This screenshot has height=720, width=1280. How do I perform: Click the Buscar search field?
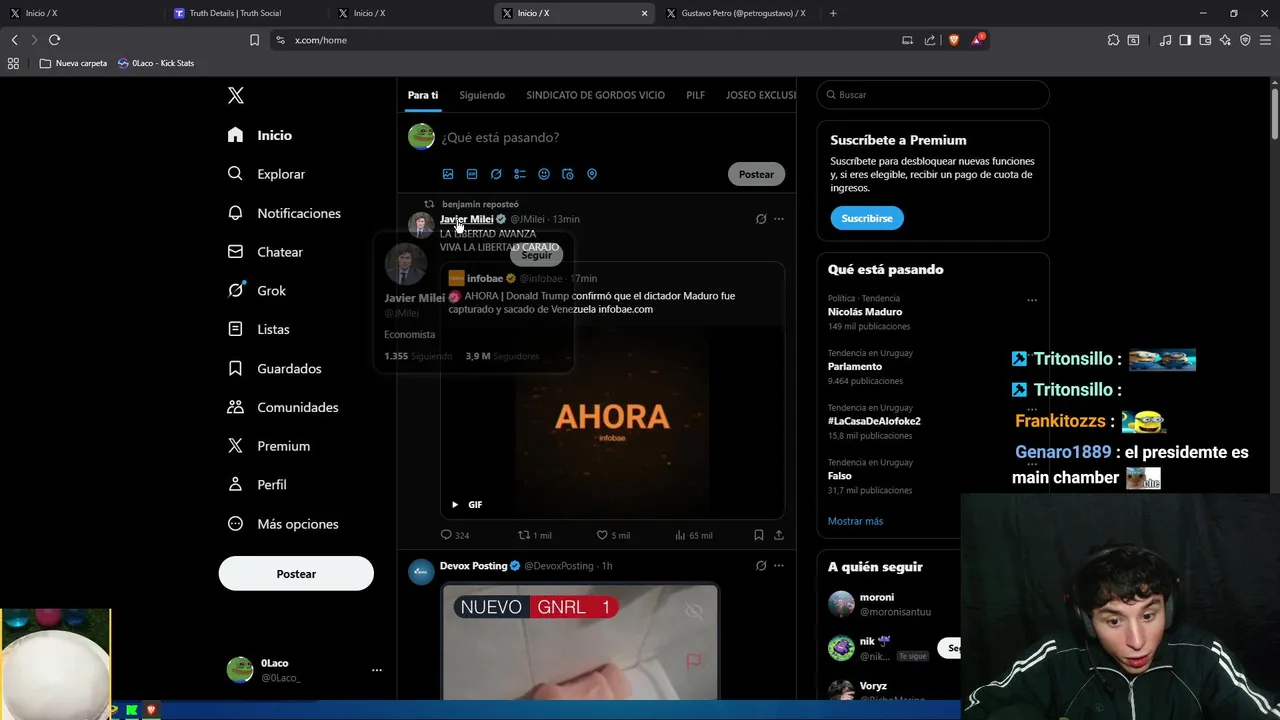click(x=933, y=95)
